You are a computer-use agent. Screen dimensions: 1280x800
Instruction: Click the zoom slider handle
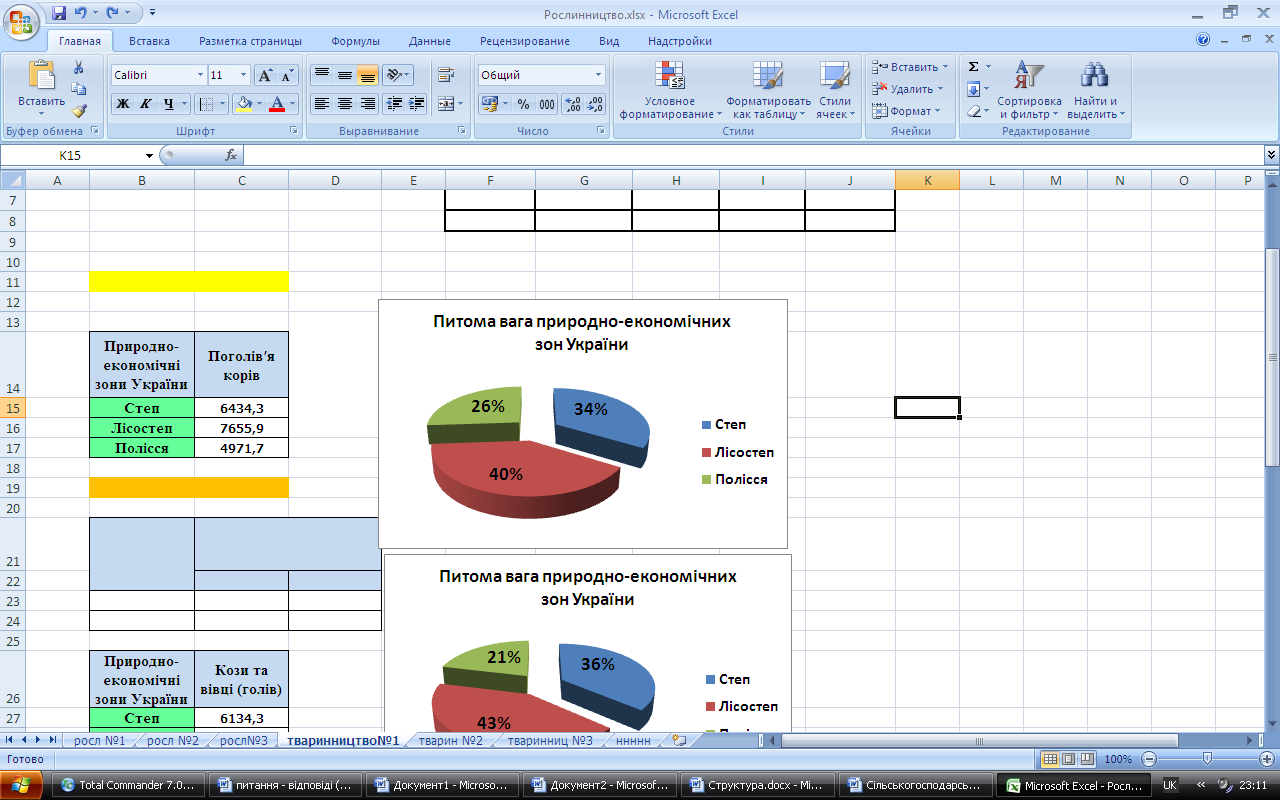coord(1208,759)
